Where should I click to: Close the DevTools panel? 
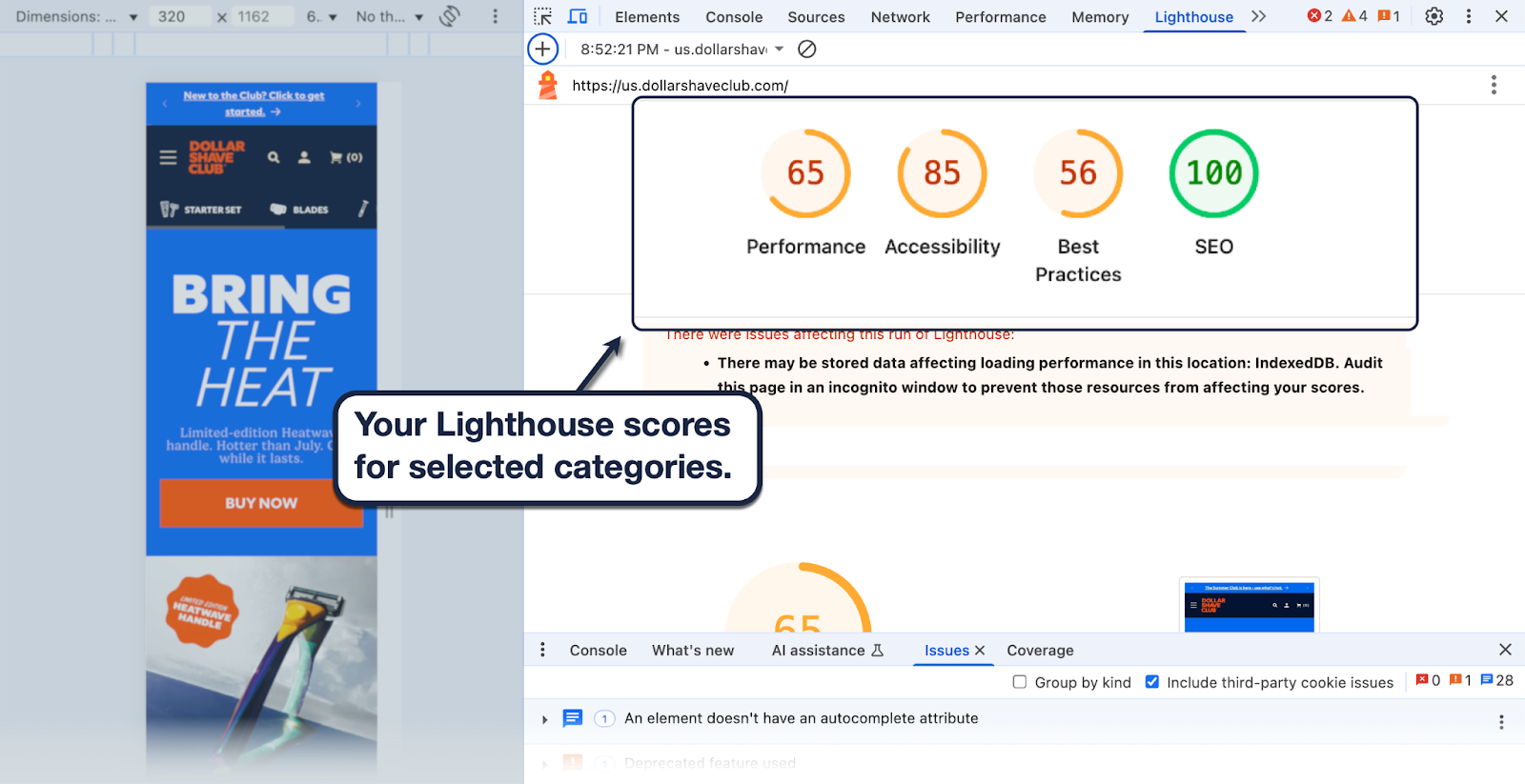[1501, 16]
